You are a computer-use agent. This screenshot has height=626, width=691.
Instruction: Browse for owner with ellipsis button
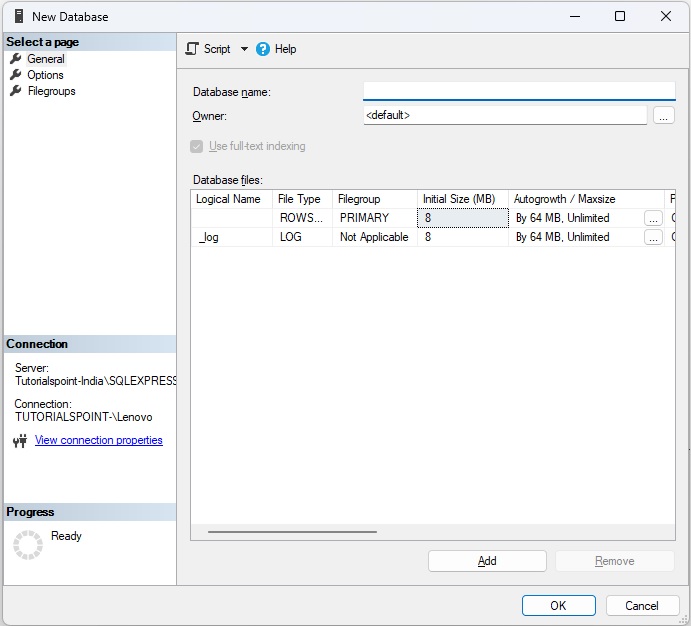coord(664,115)
